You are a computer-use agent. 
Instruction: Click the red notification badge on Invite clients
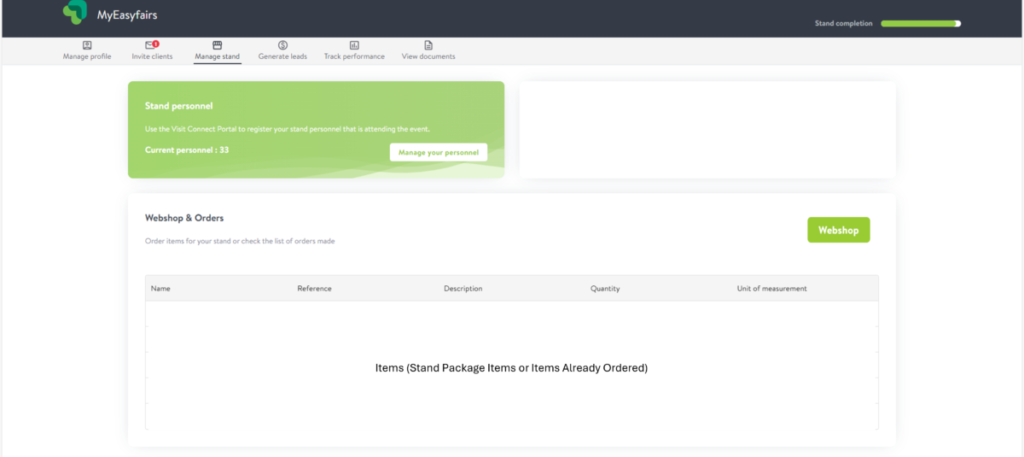click(x=156, y=43)
